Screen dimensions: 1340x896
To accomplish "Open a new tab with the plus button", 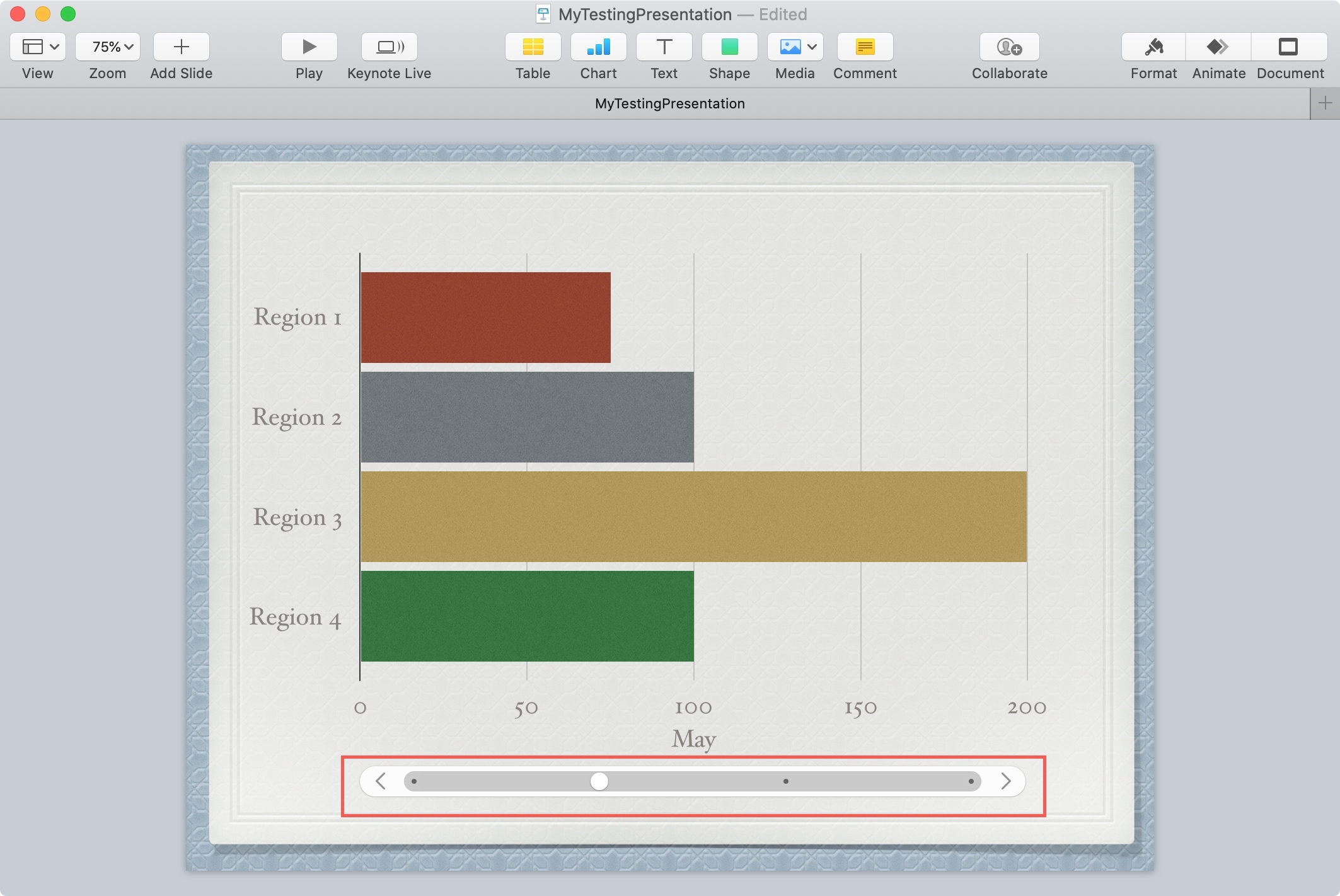I will point(1324,103).
